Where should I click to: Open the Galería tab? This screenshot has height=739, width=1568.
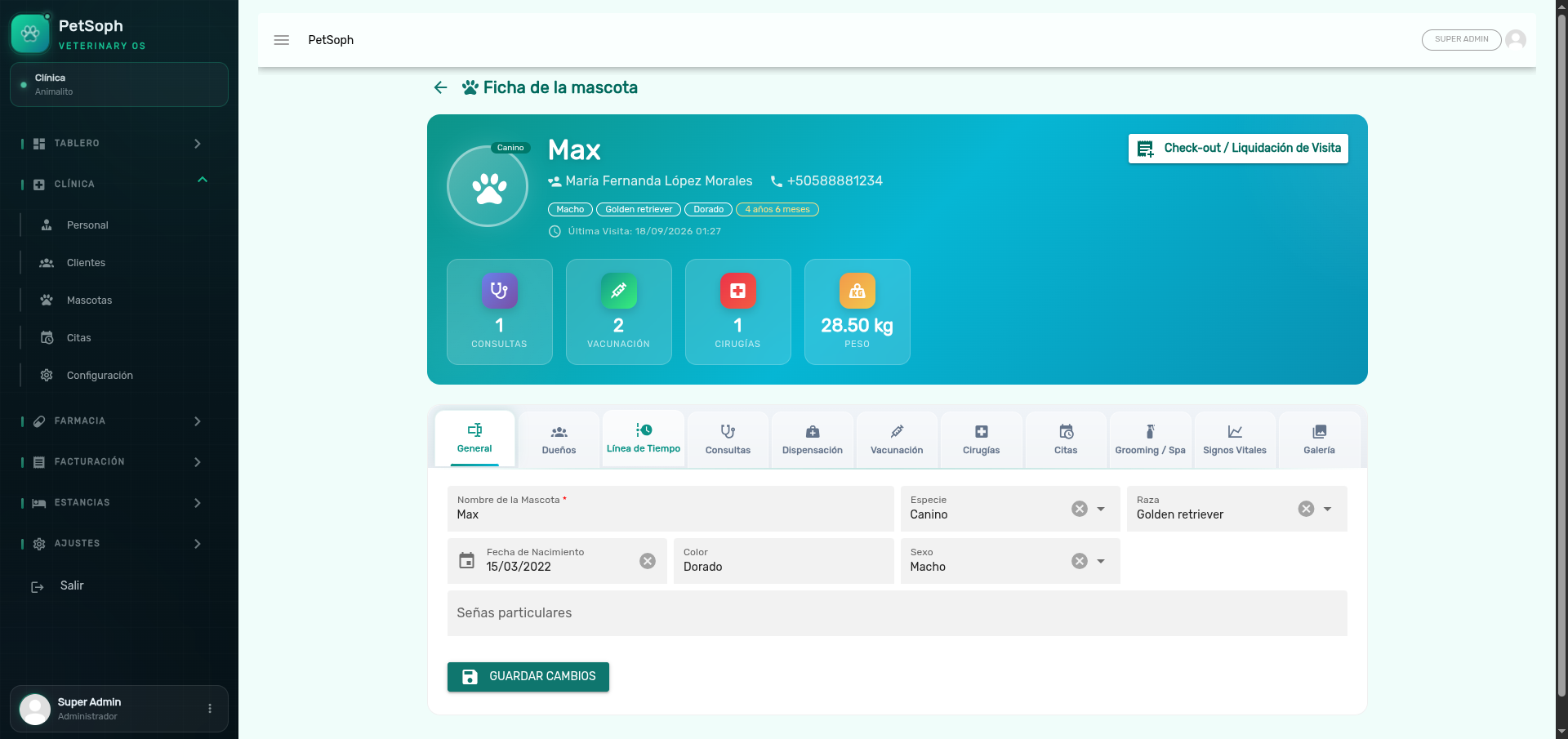pyautogui.click(x=1319, y=440)
